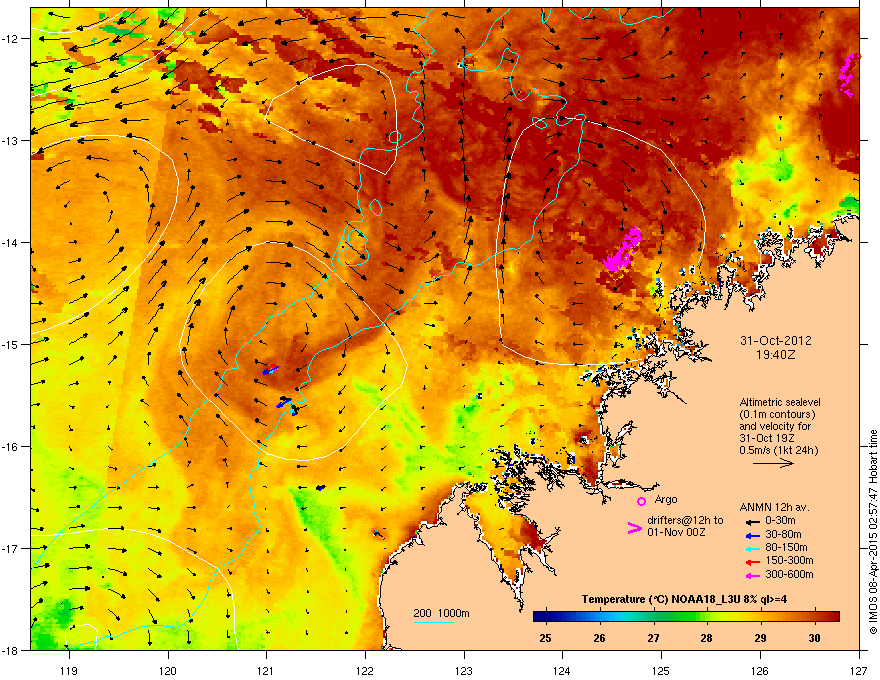
Task: Click latitude axis label '-12'
Action: [x=10, y=38]
